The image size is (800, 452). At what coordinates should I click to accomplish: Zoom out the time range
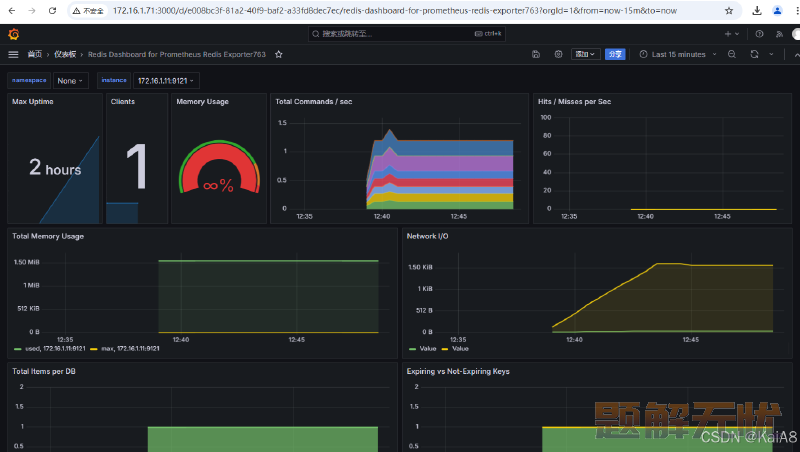click(x=732, y=54)
